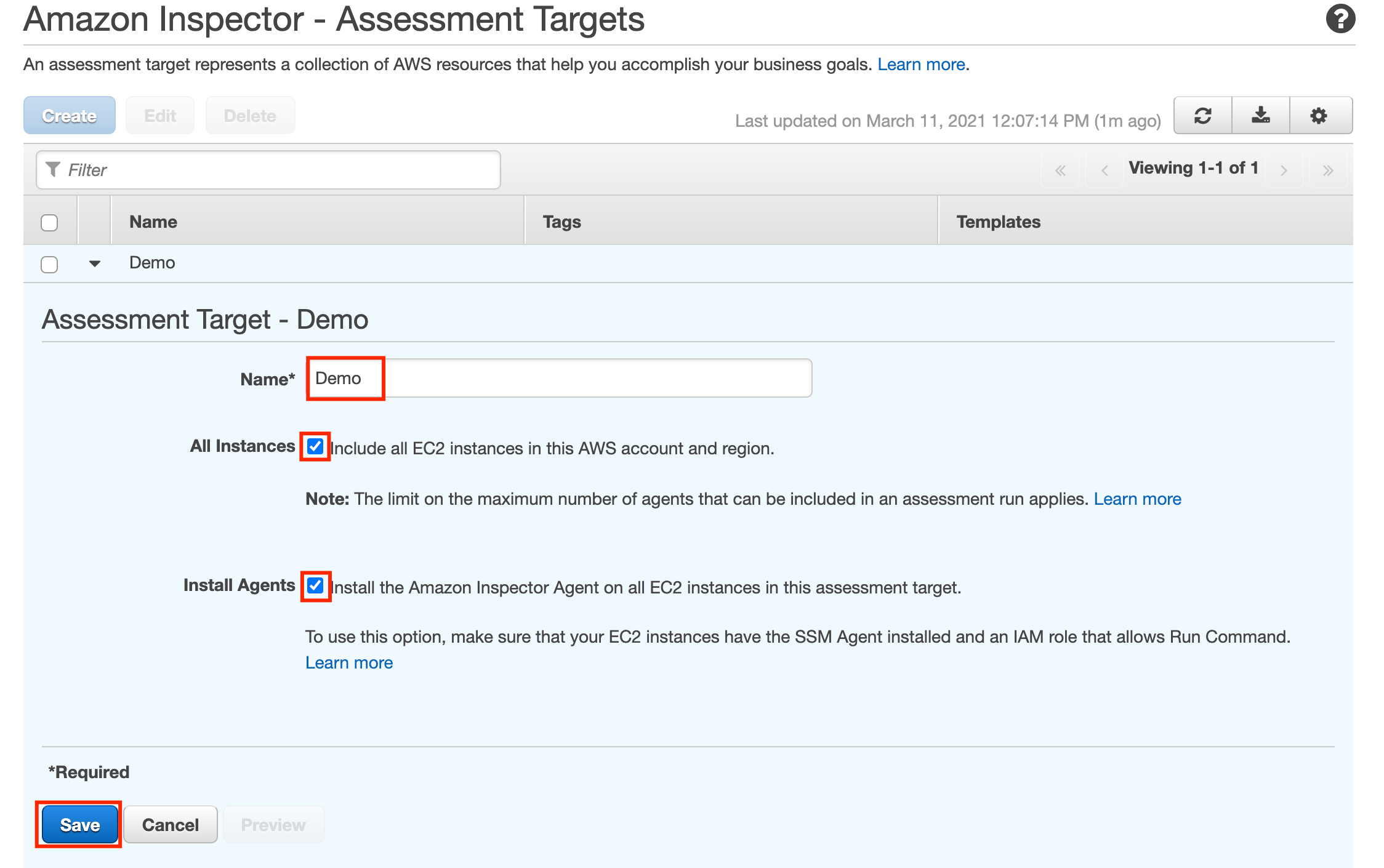Click the Last updated timestamp text
1384x868 pixels.
(x=948, y=121)
